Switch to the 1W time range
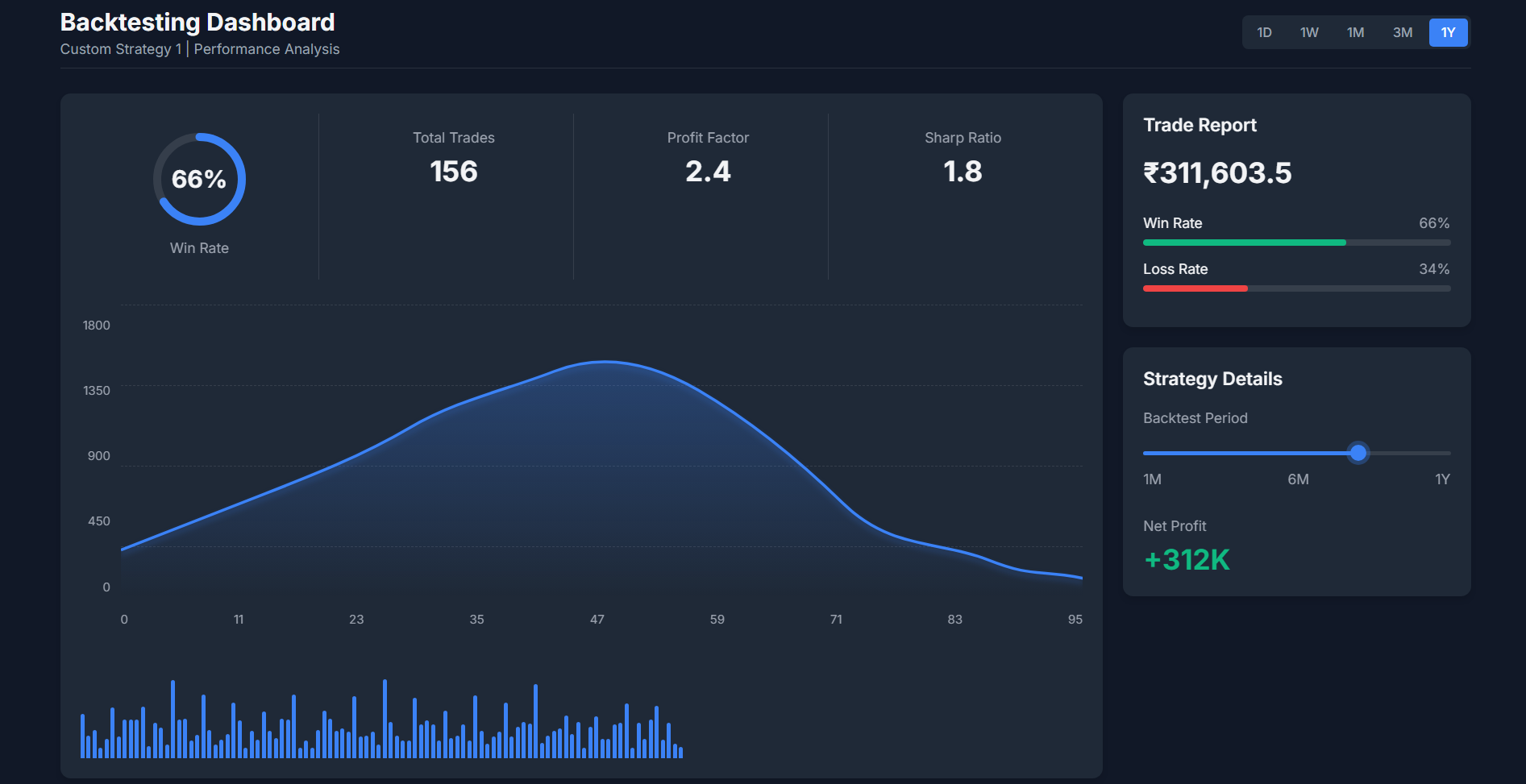This screenshot has width=1526, height=784. [x=1309, y=33]
